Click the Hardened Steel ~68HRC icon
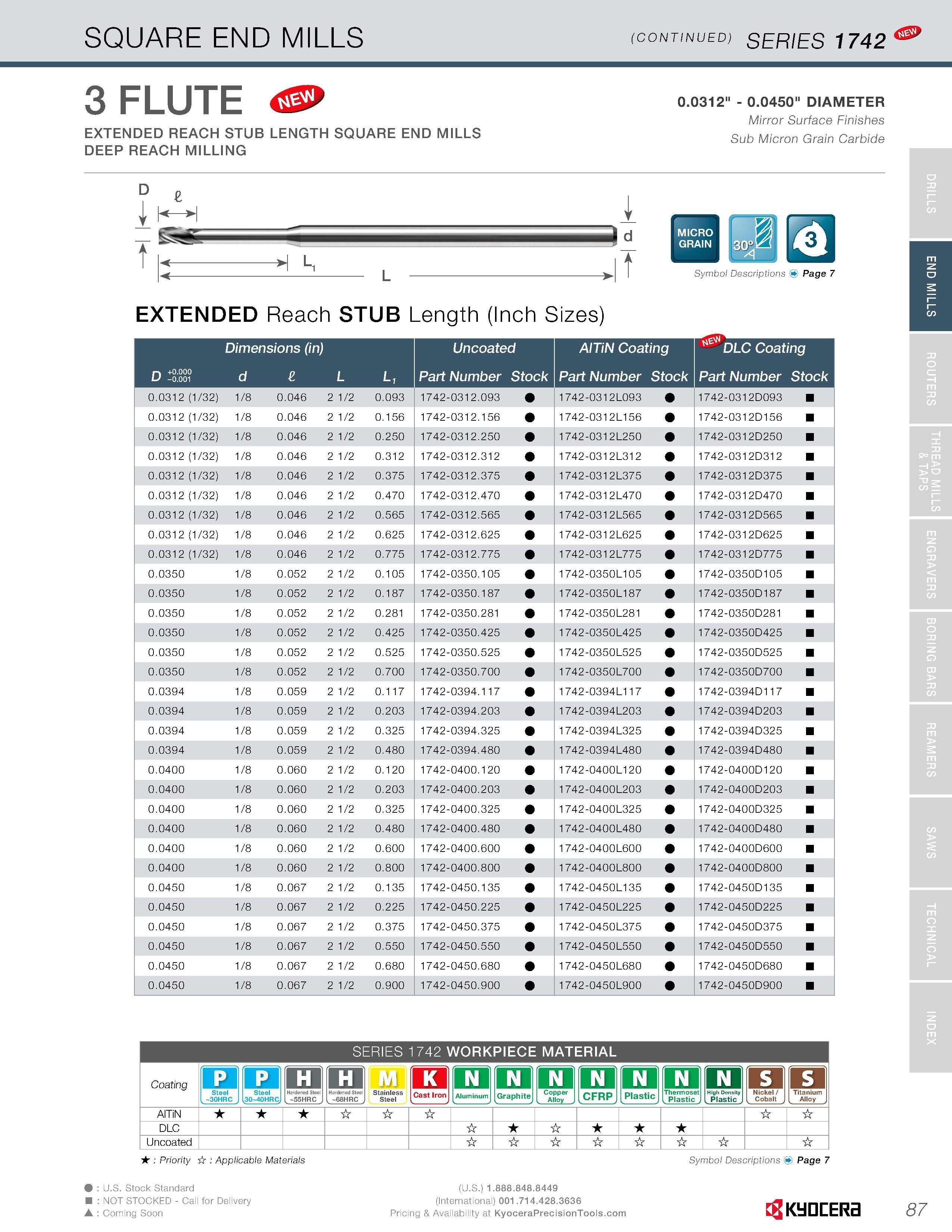This screenshot has width=952, height=1232. 345,1084
